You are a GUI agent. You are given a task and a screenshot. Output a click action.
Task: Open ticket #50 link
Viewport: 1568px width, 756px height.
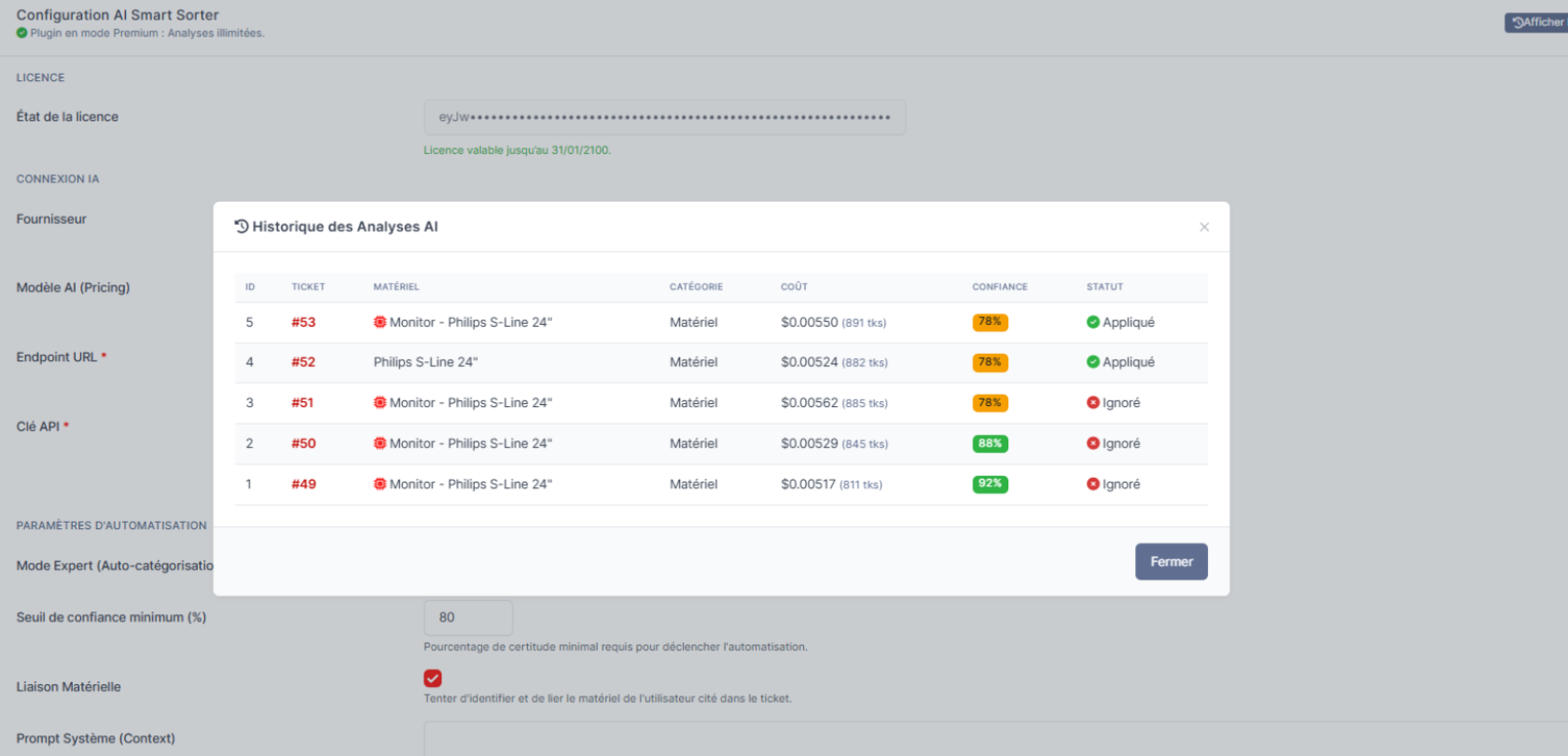click(x=303, y=443)
